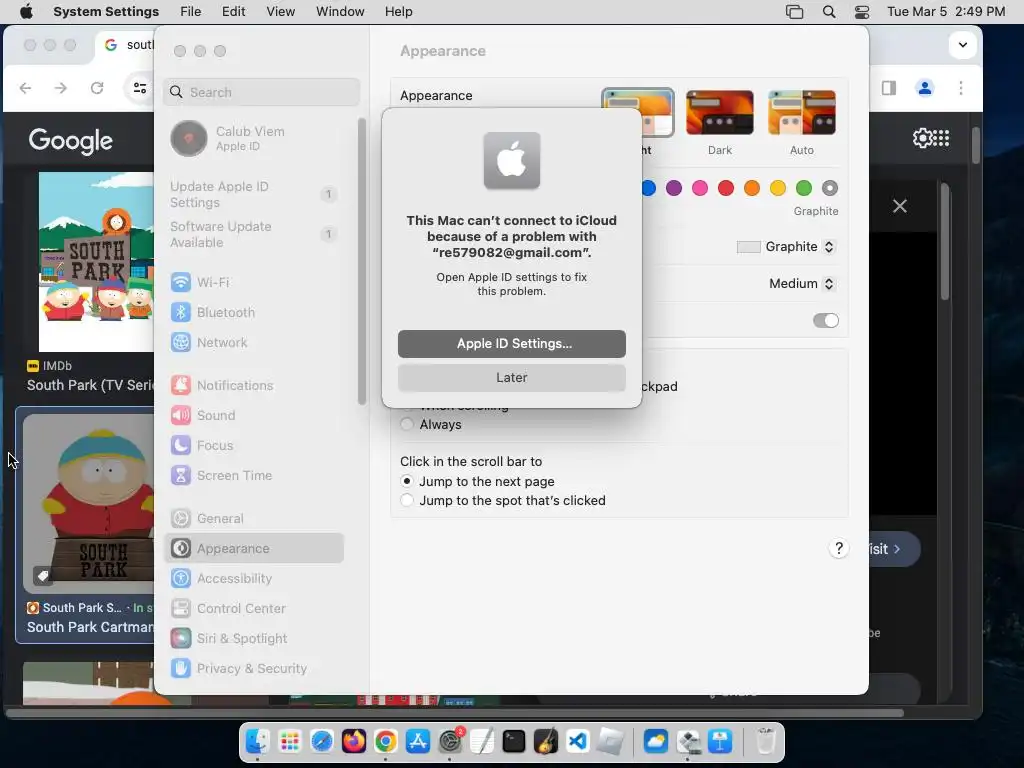This screenshot has width=1024, height=768.
Task: Open Accessibility icon in sidebar
Action: (x=181, y=579)
